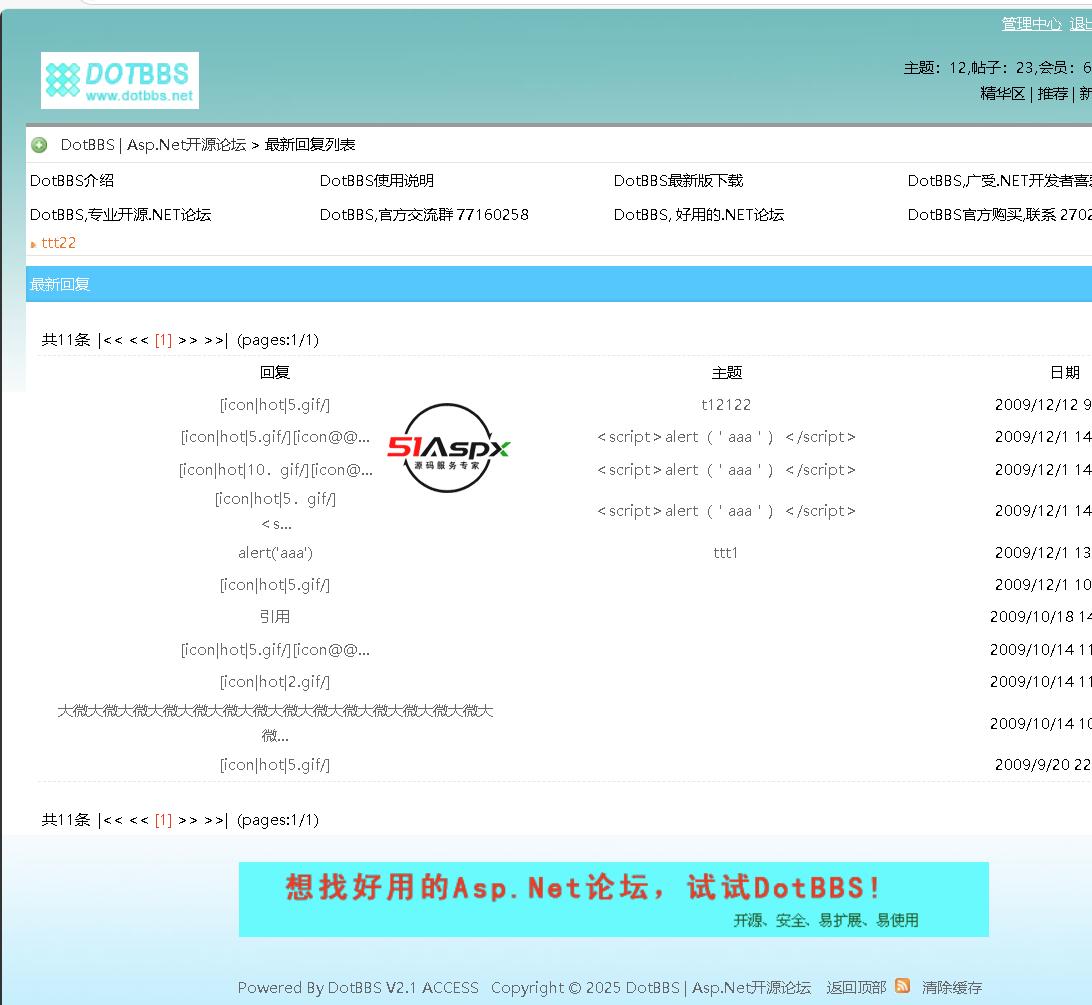Open reply [icon|hot|2.gif/]
The height and width of the screenshot is (1005, 1092).
pos(275,682)
